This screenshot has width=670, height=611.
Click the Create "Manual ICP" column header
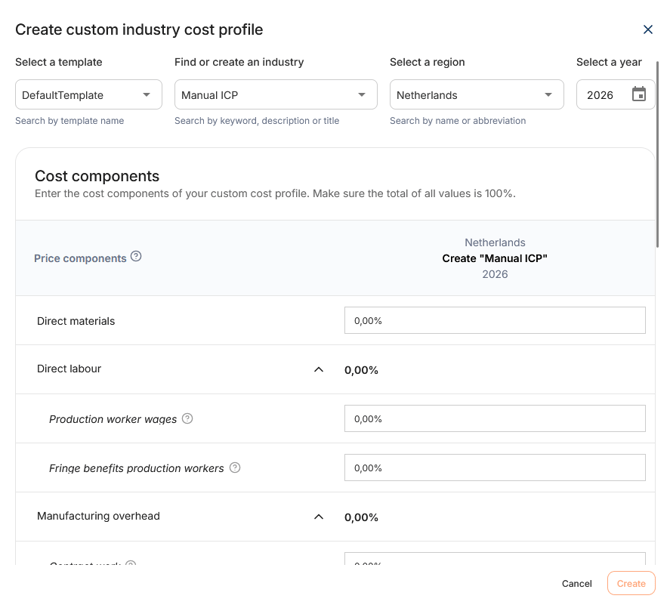click(x=495, y=258)
